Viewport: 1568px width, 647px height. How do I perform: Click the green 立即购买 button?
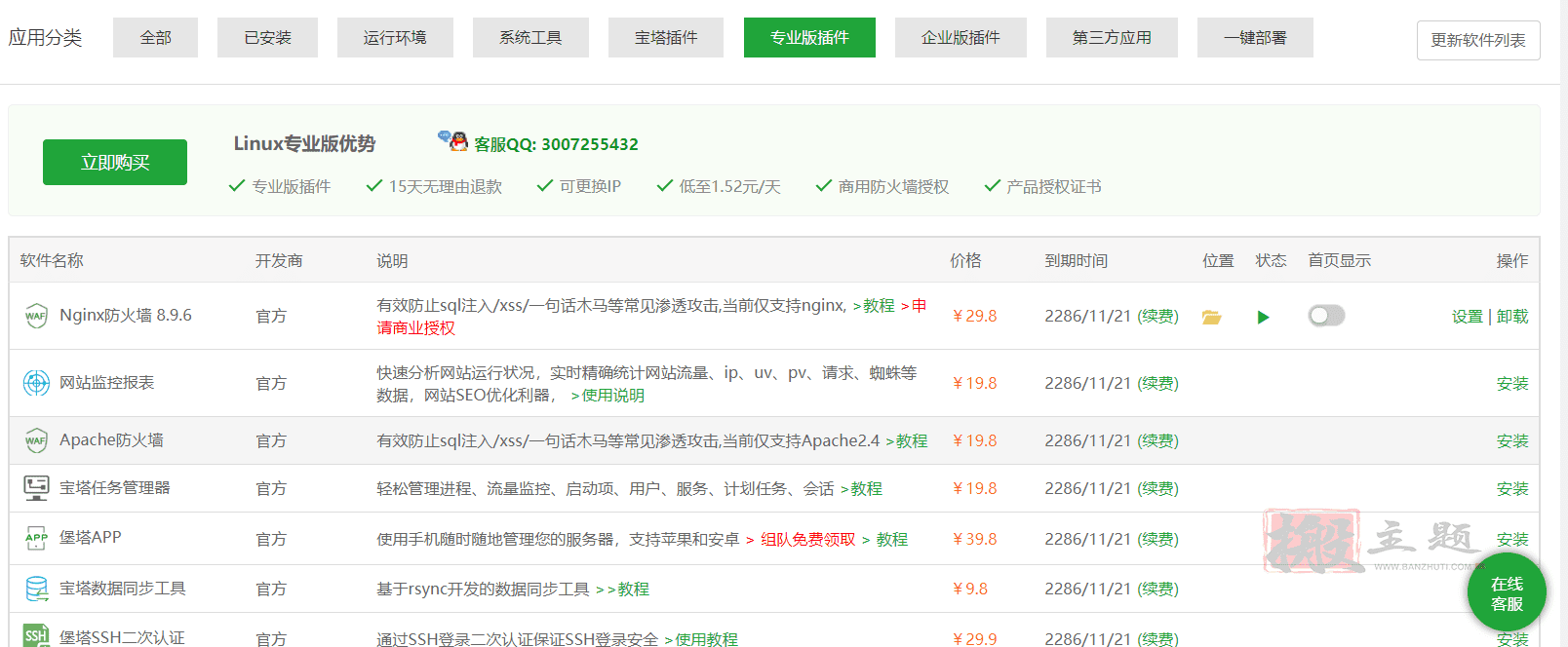click(115, 162)
